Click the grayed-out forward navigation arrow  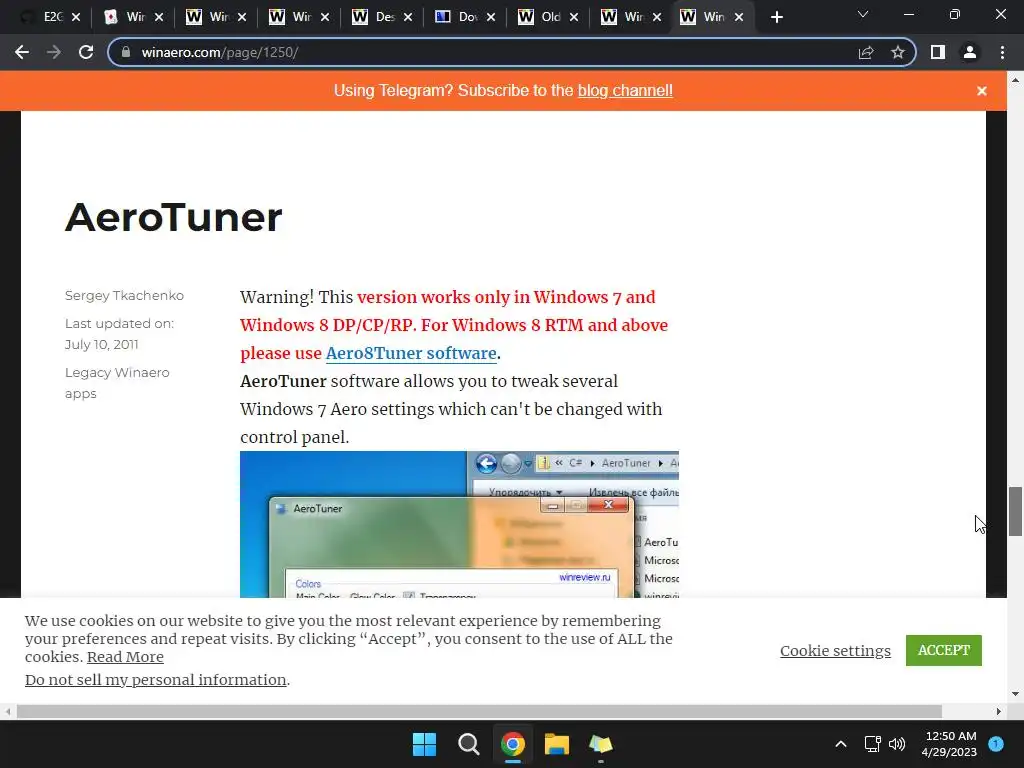pos(54,52)
